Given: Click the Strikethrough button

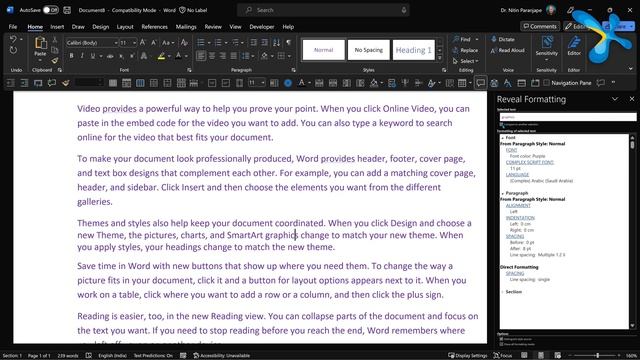Looking at the screenshot, I should click(x=110, y=56).
